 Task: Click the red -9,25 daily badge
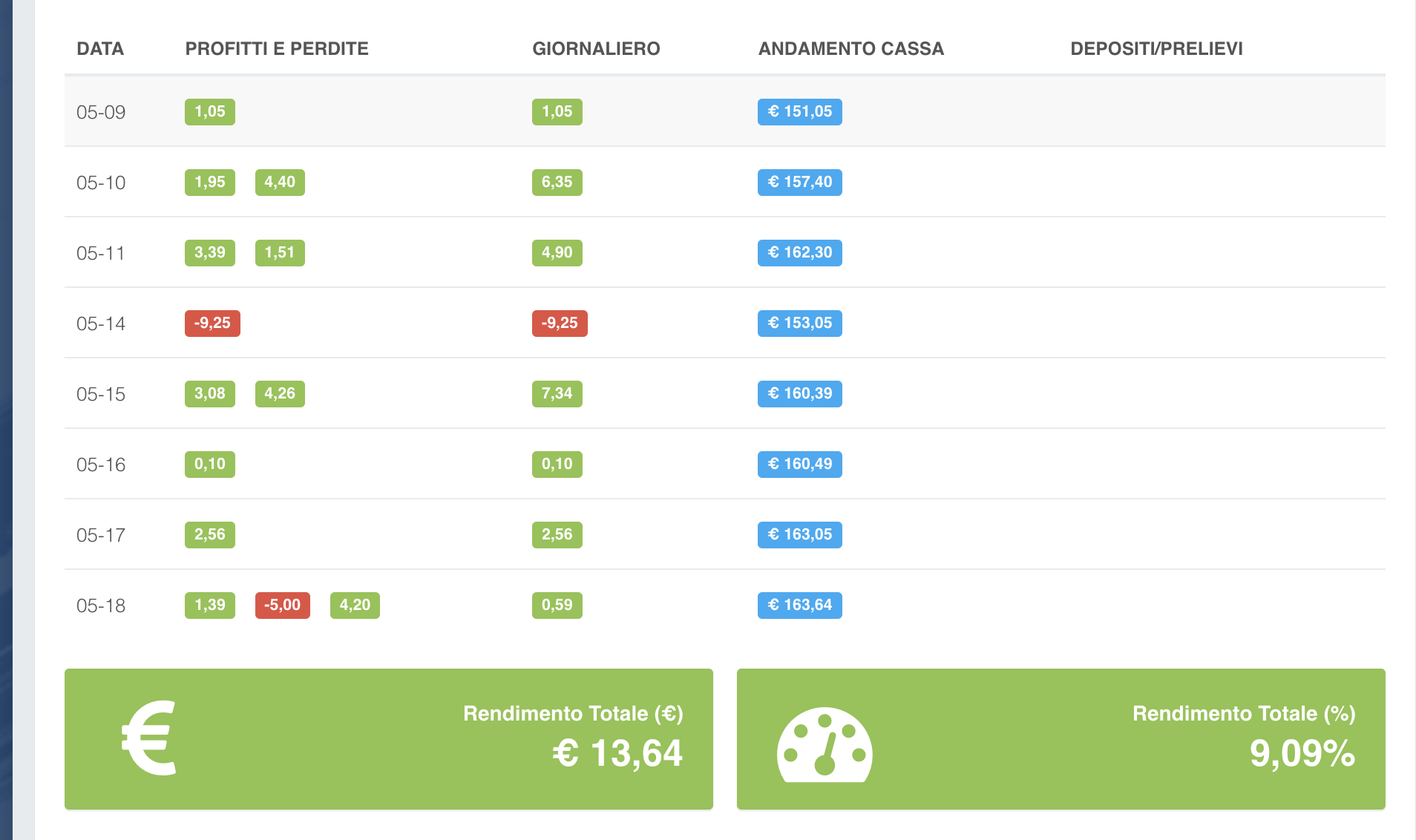point(560,324)
